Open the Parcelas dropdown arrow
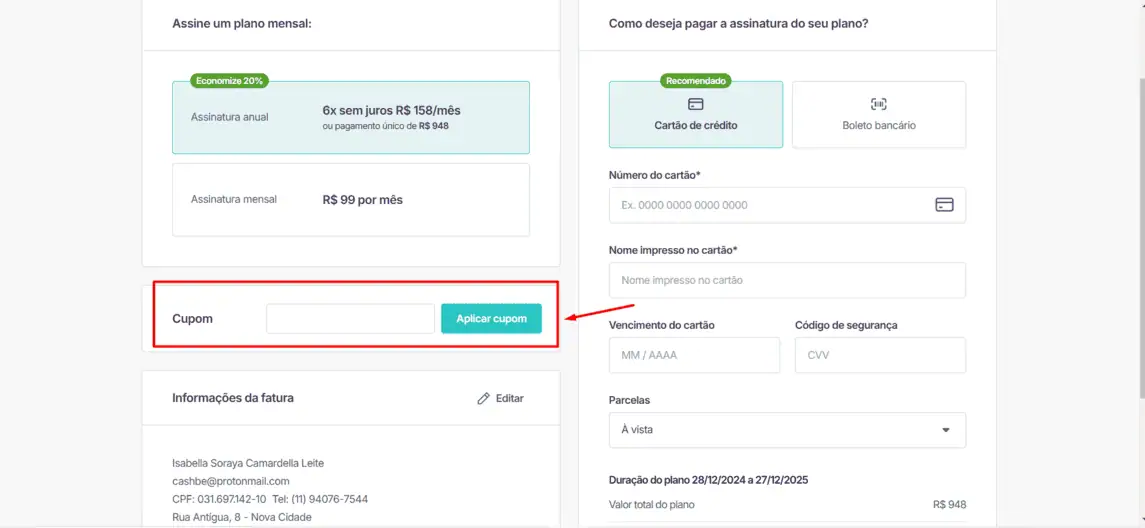This screenshot has width=1145, height=528. 946,430
